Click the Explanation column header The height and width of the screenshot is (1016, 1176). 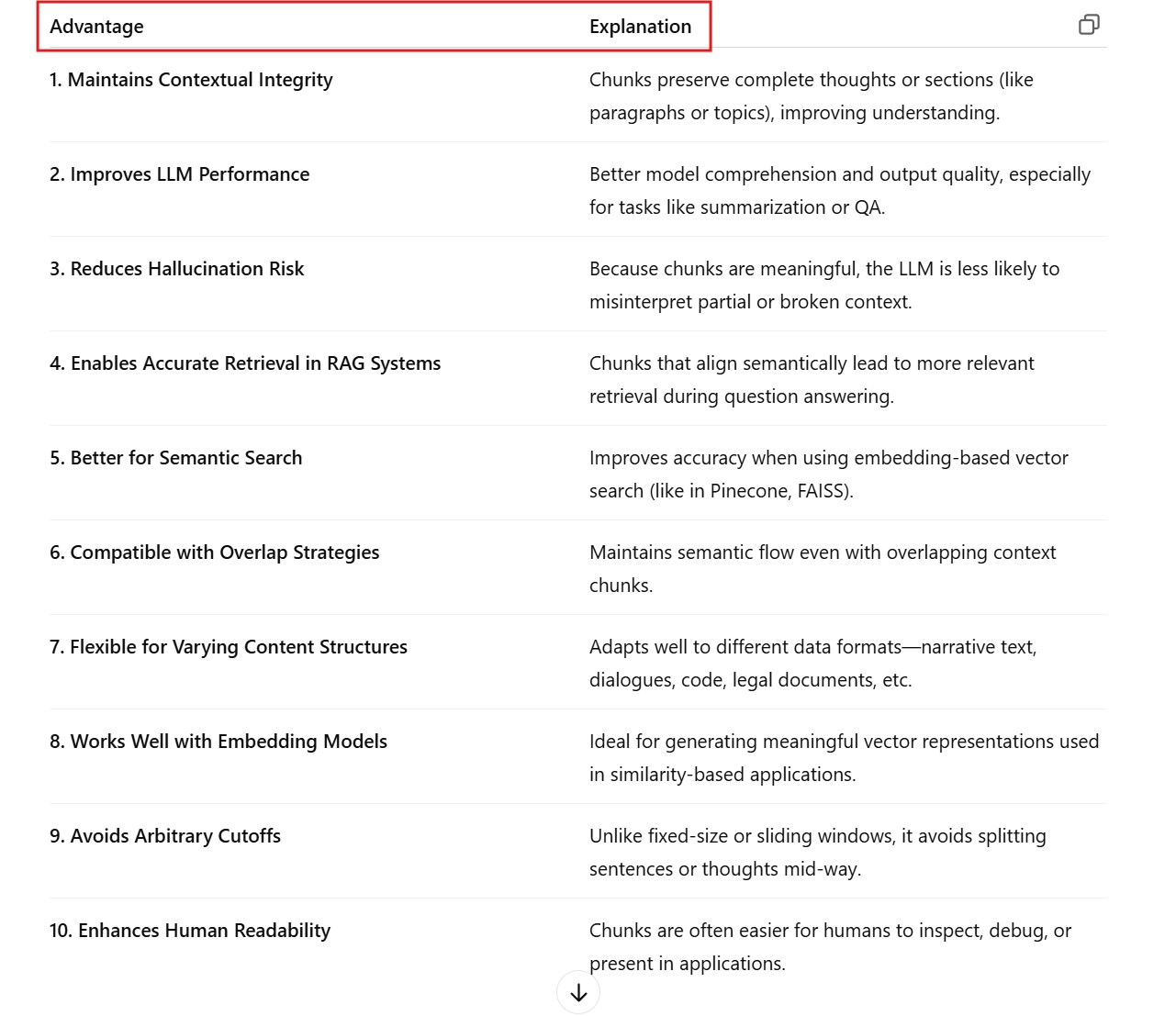[640, 27]
